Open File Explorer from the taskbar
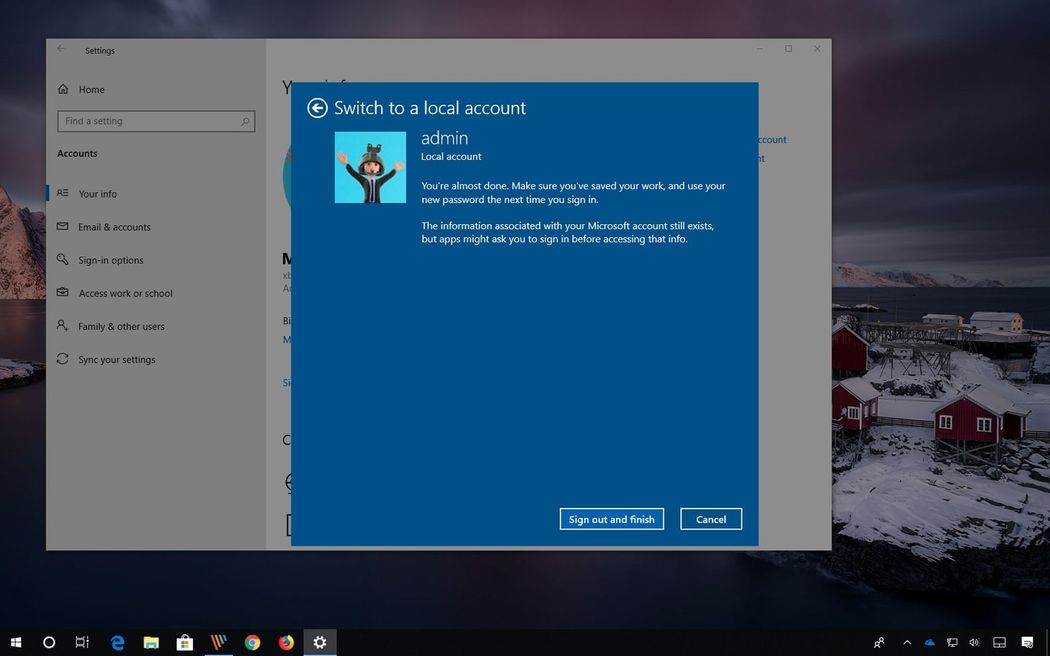This screenshot has height=656, width=1050. (x=151, y=642)
